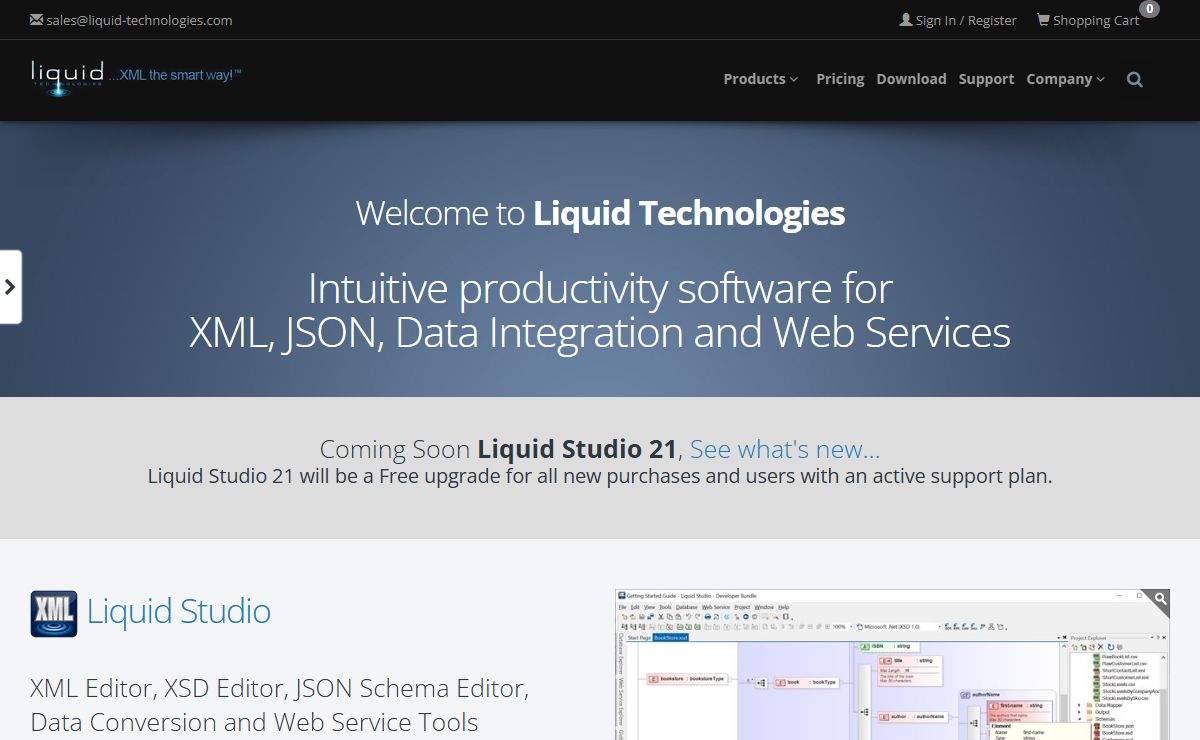Click the "Free upgrade for all new purchases" sentence

(600, 476)
